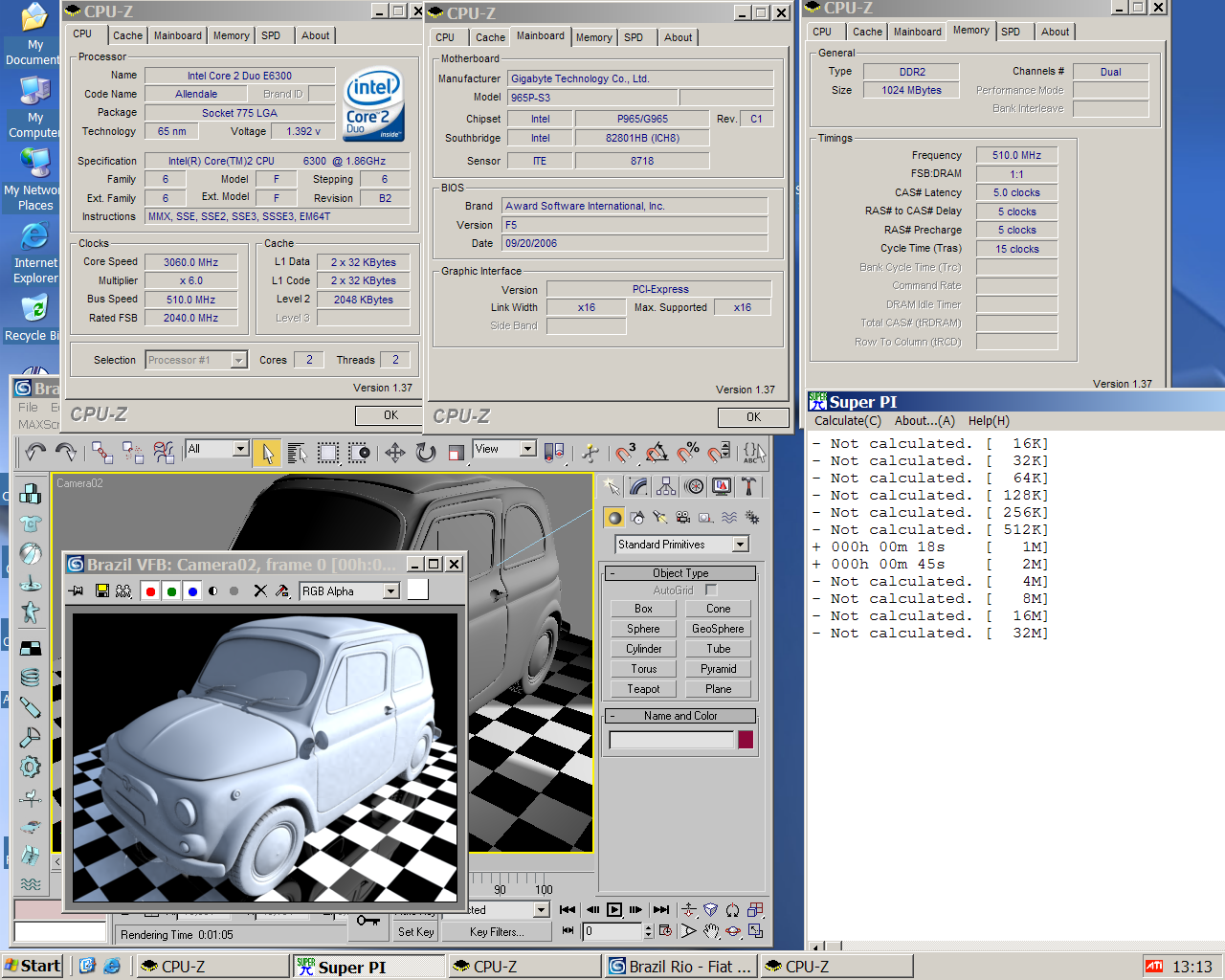This screenshot has width=1225, height=980.
Task: Collapse the Name and Color rollout
Action: (x=680, y=716)
